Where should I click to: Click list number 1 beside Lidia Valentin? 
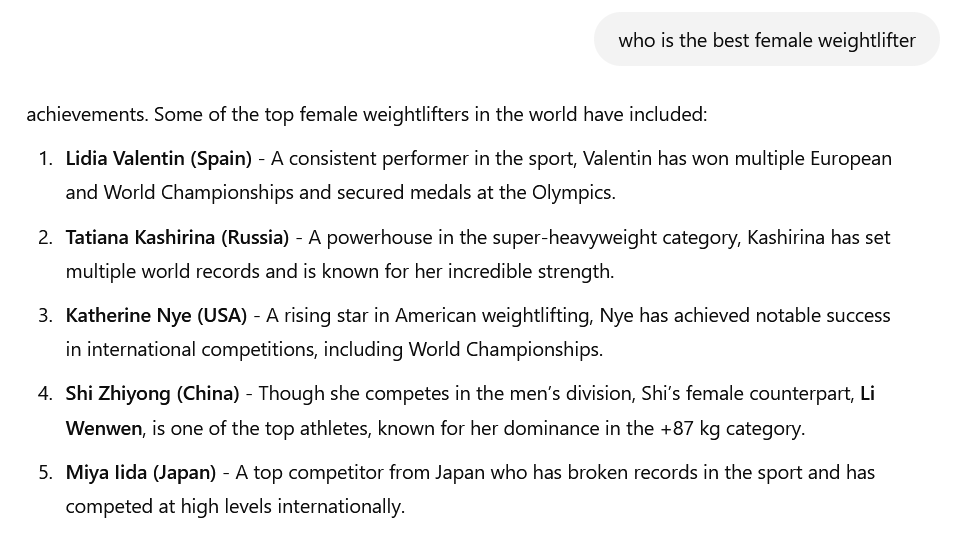click(x=45, y=158)
